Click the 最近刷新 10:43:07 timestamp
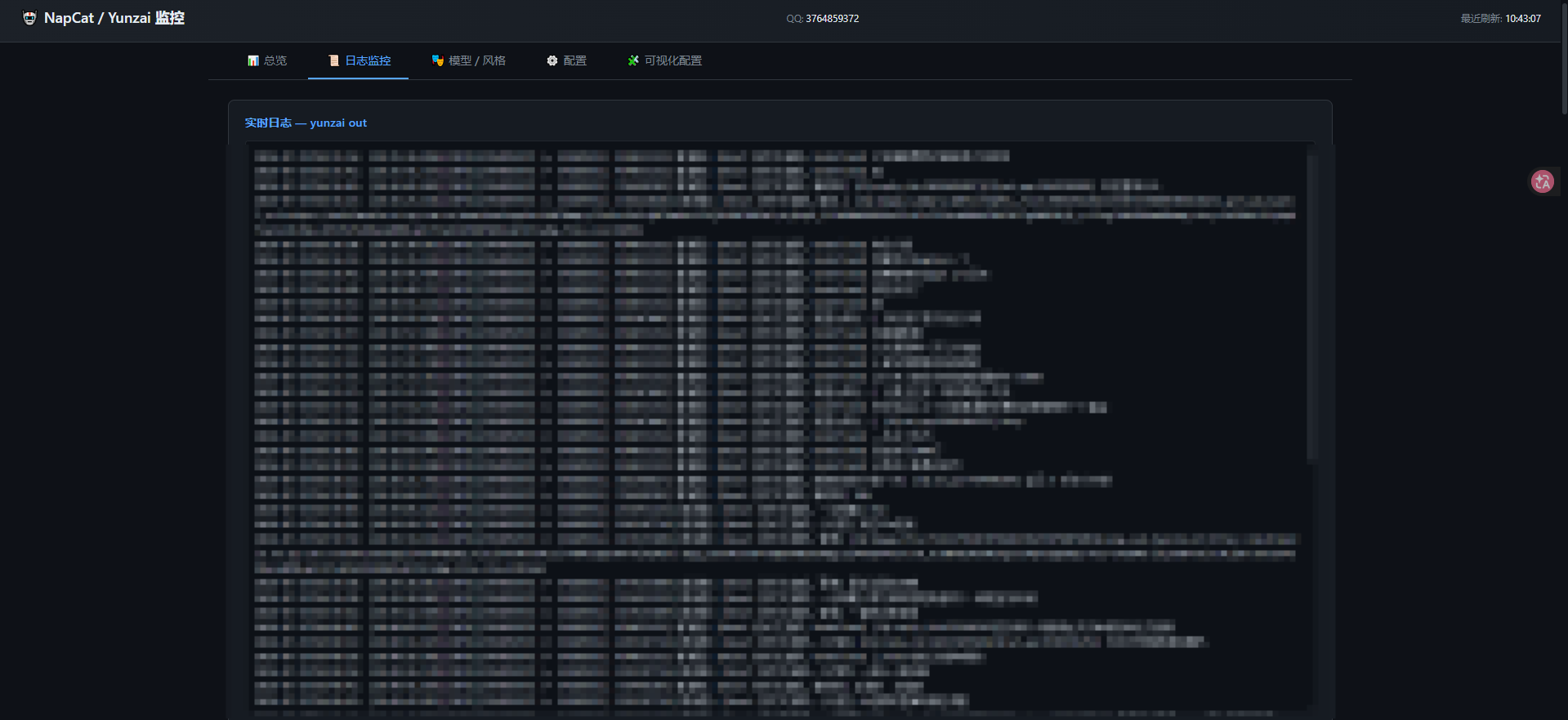The image size is (1568, 720). [1500, 19]
